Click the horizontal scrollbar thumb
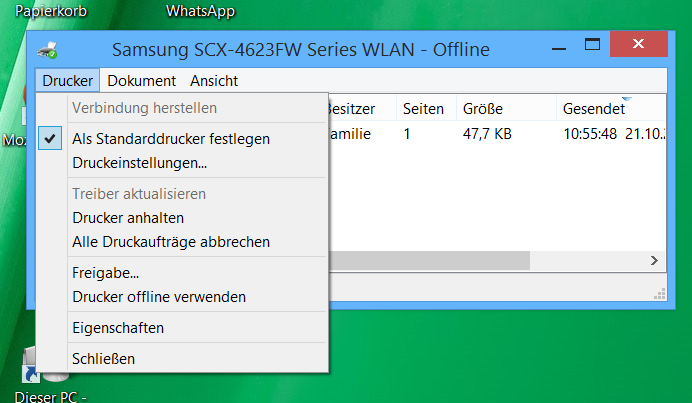692x403 pixels. click(x=429, y=260)
